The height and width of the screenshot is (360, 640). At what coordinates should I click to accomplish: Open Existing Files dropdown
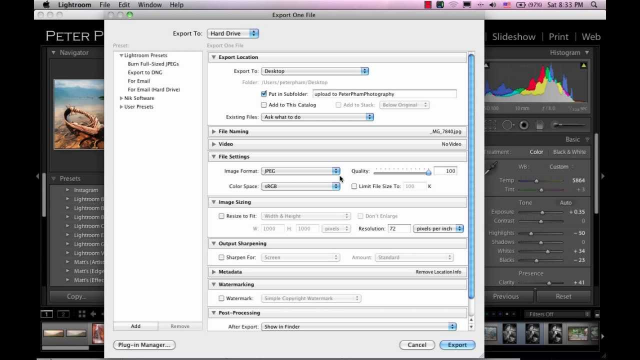(x=318, y=117)
